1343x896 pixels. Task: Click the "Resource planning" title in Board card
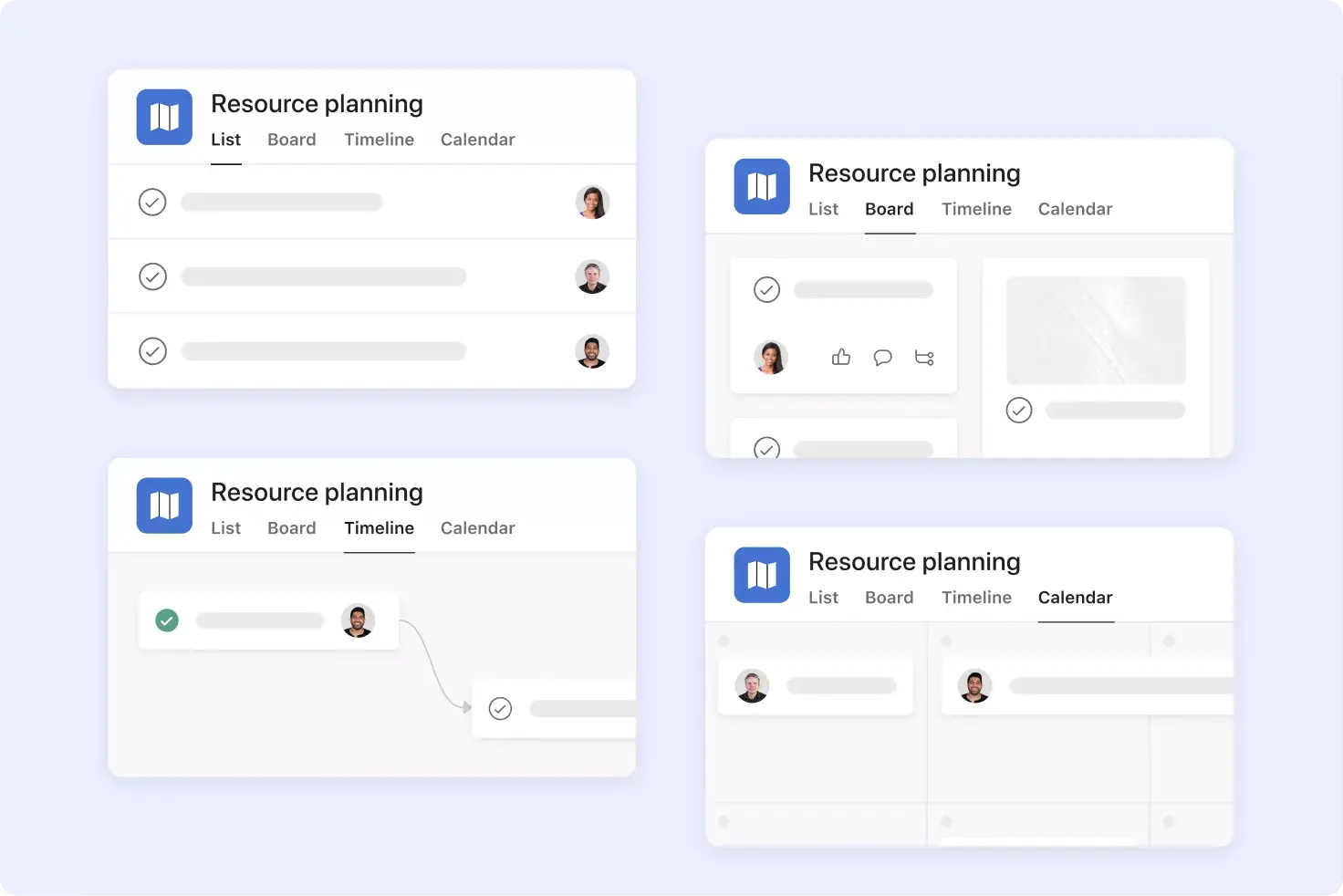(914, 172)
